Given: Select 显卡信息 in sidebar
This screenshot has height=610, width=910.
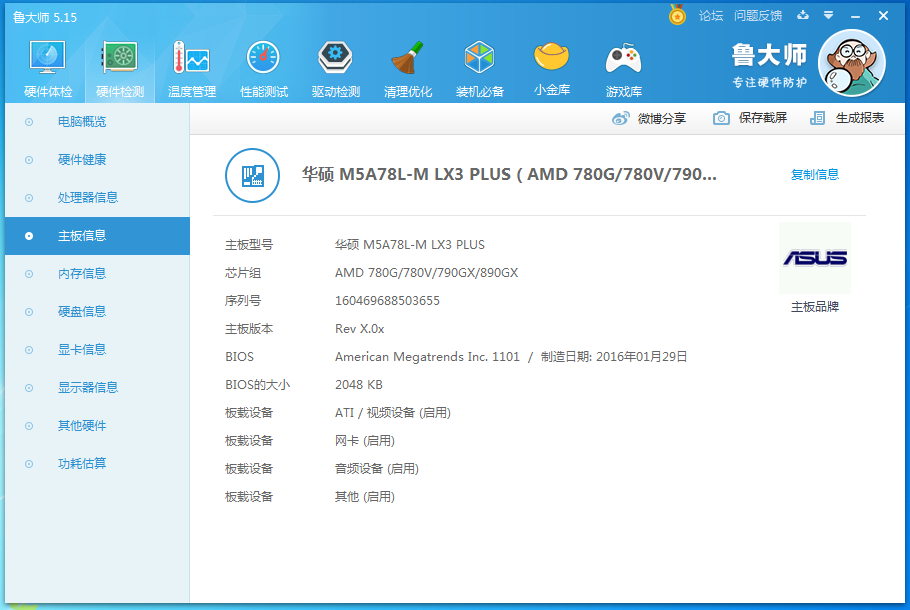Looking at the screenshot, I should pos(98,349).
